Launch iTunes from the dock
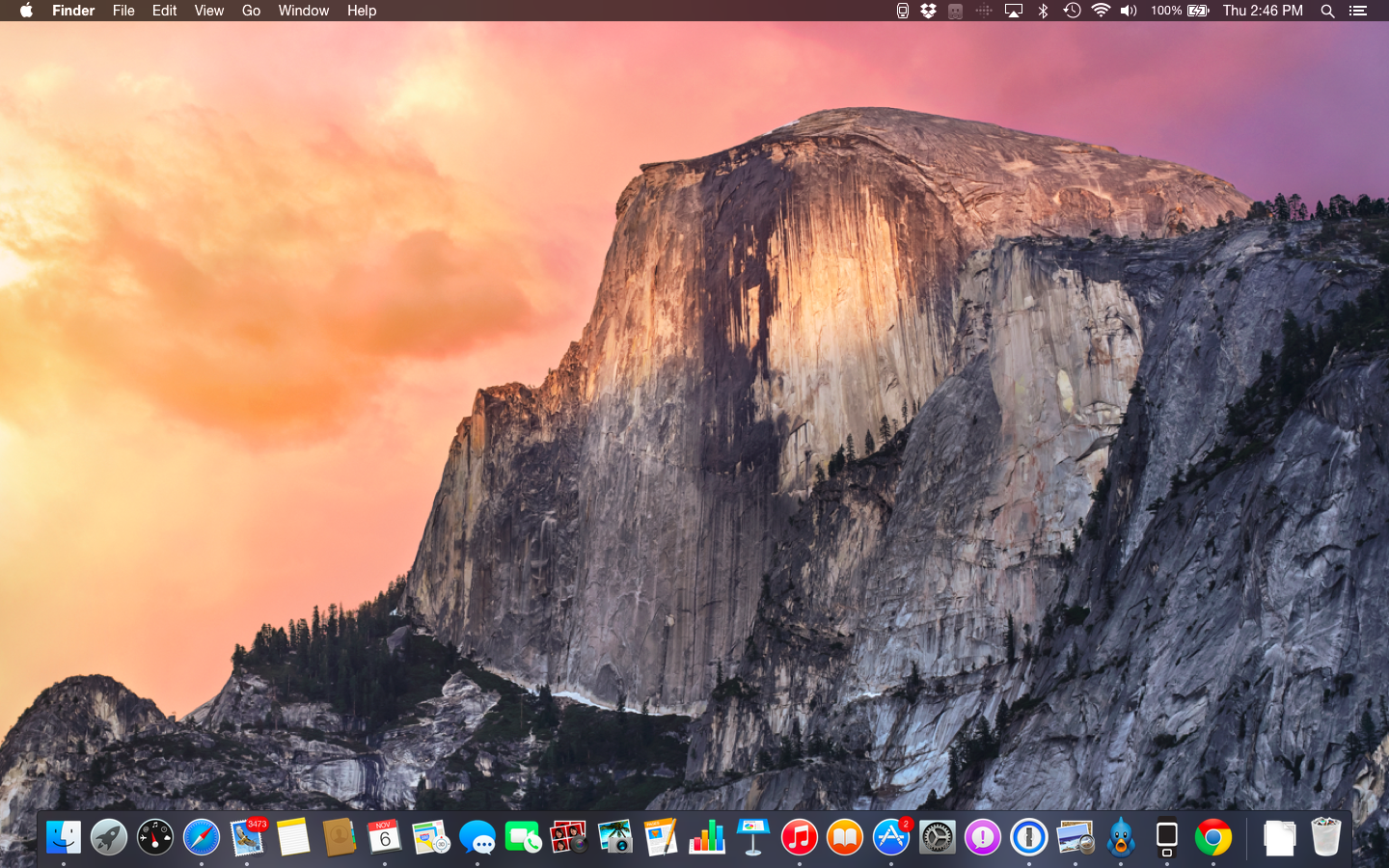The width and height of the screenshot is (1389, 868). [x=799, y=837]
